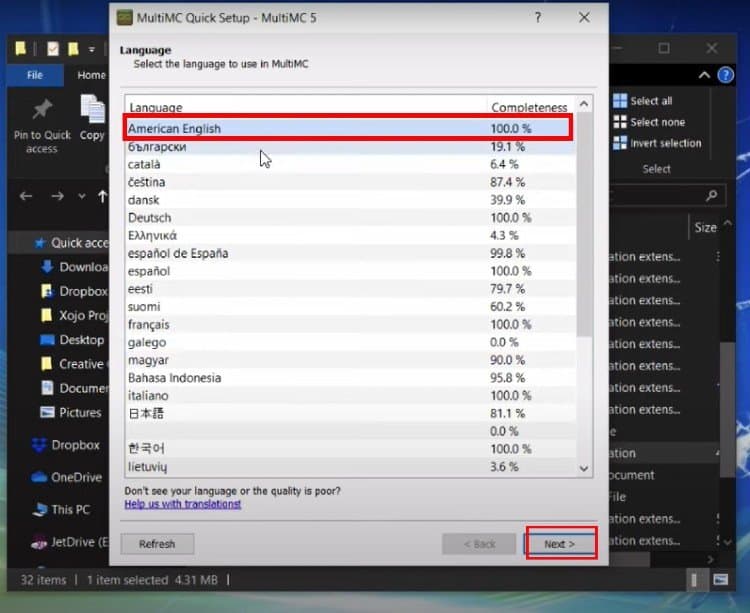The width and height of the screenshot is (750, 613).
Task: Switch Explorer to large icons view
Action: (x=720, y=580)
